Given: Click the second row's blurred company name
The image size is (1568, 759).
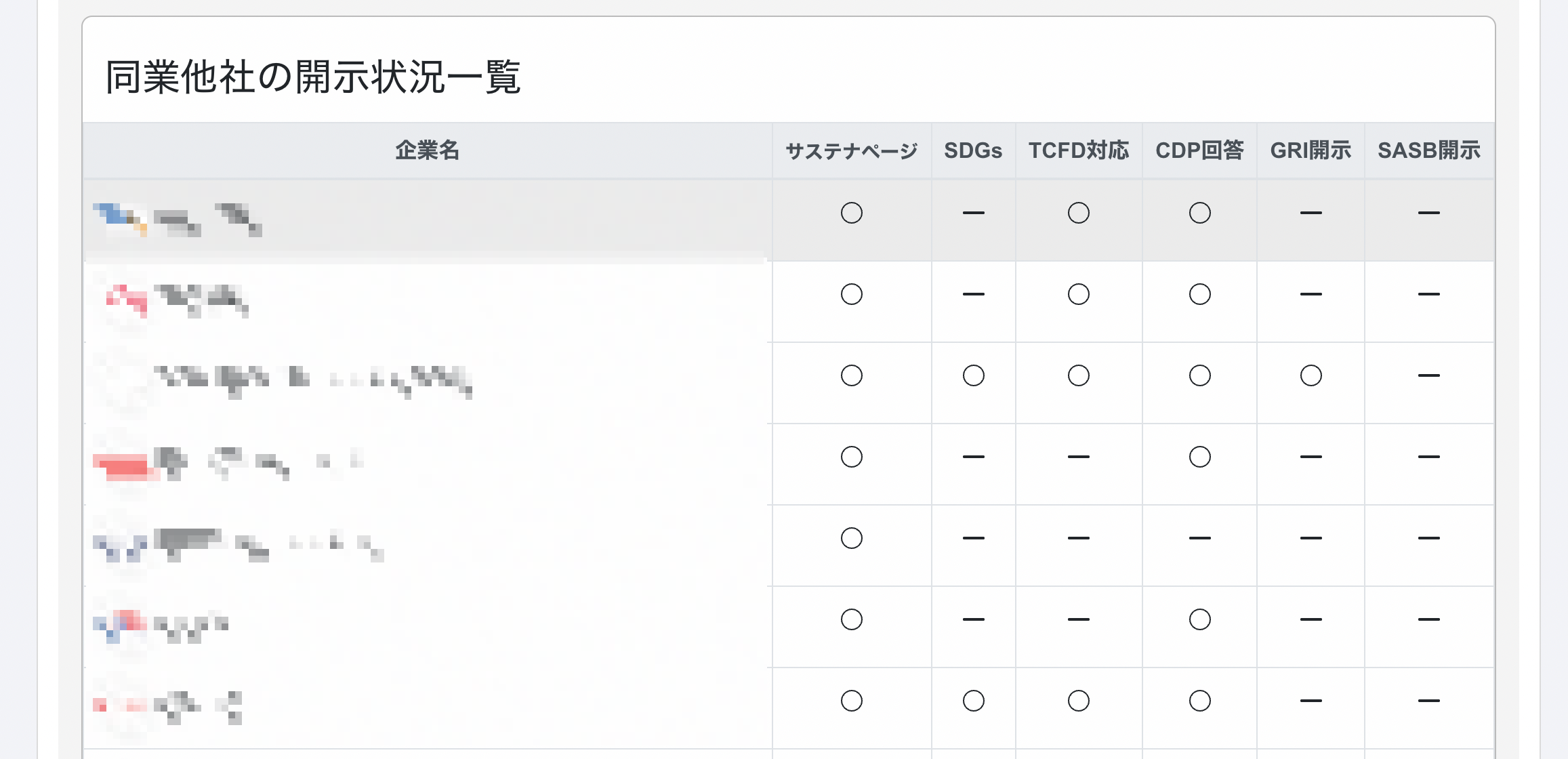Looking at the screenshot, I should [201, 298].
